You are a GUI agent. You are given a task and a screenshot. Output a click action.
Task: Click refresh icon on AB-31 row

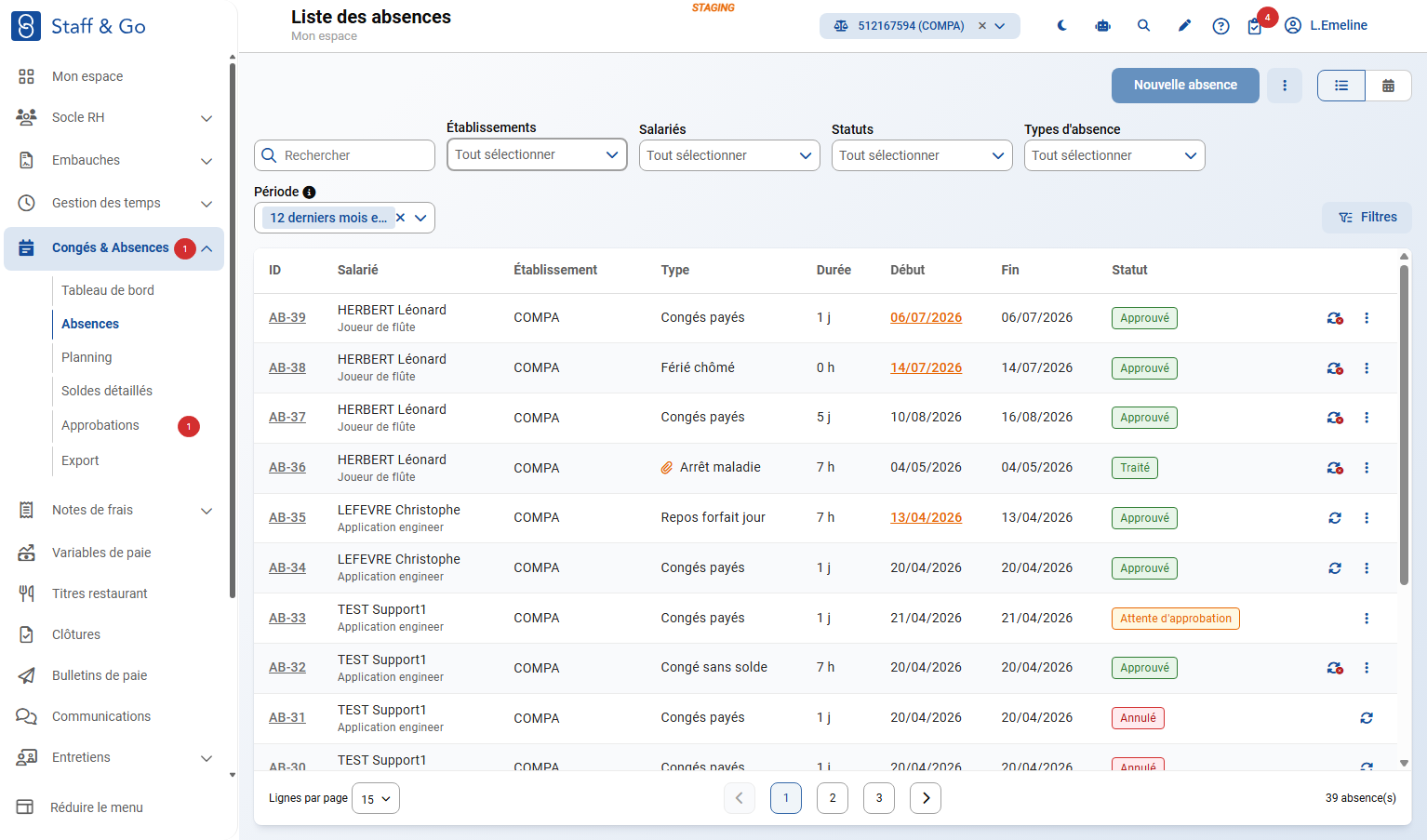click(1367, 718)
